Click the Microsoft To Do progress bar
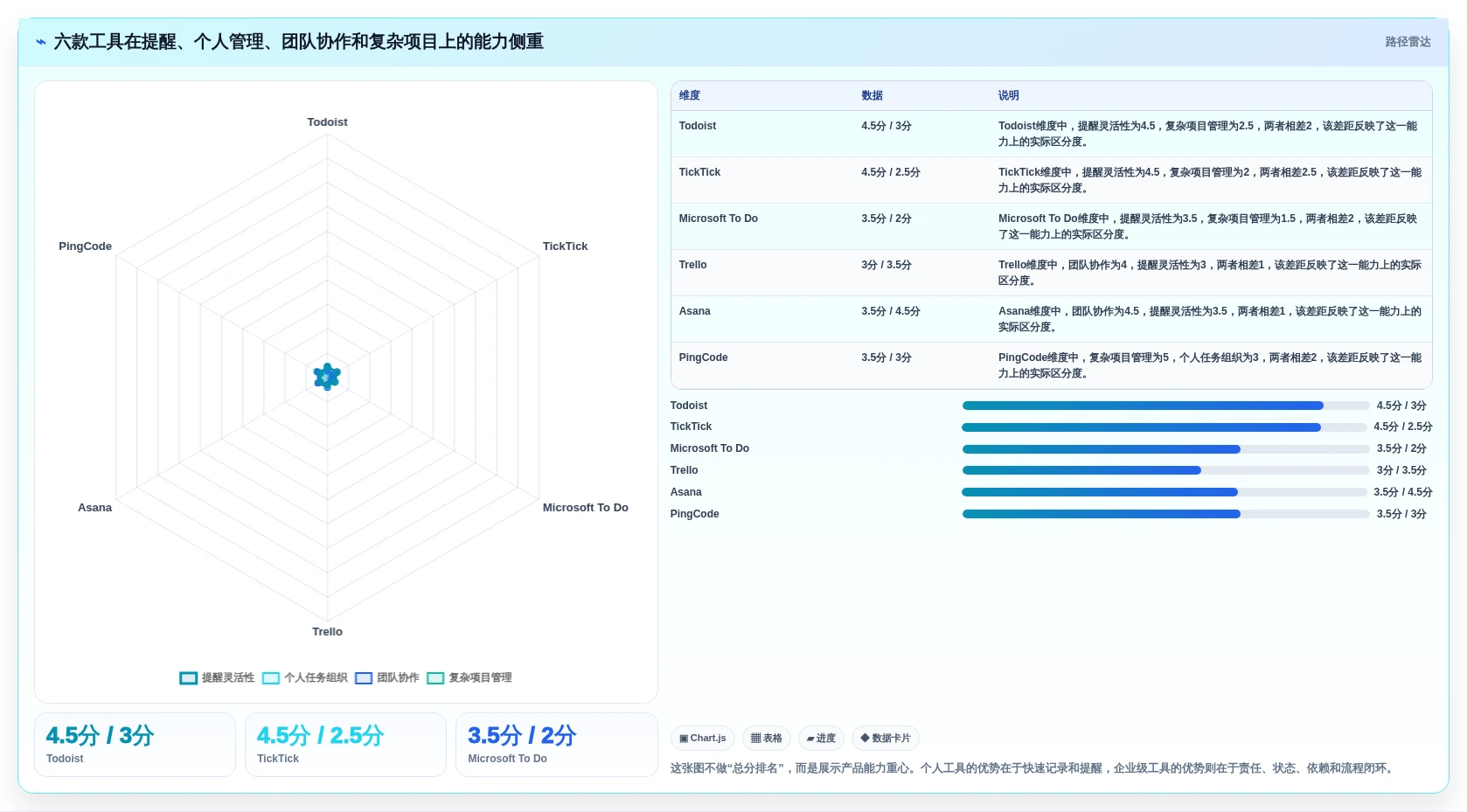This screenshot has height=812, width=1467. coord(1165,449)
